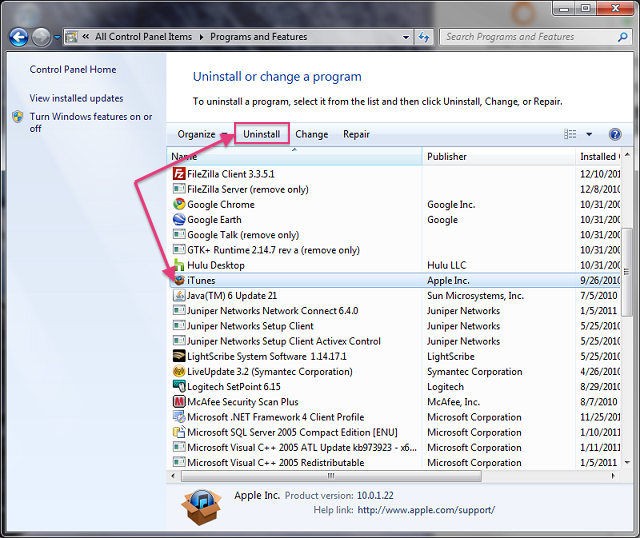Image resolution: width=640 pixels, height=538 pixels.
Task: Open View installed updates link
Action: tap(76, 98)
